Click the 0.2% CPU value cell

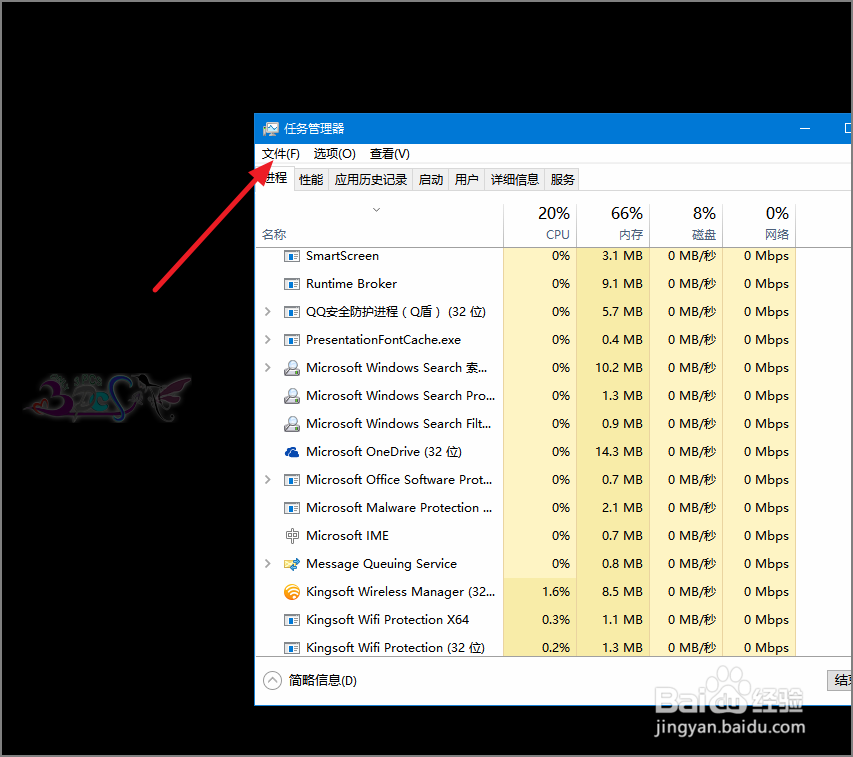click(x=540, y=647)
